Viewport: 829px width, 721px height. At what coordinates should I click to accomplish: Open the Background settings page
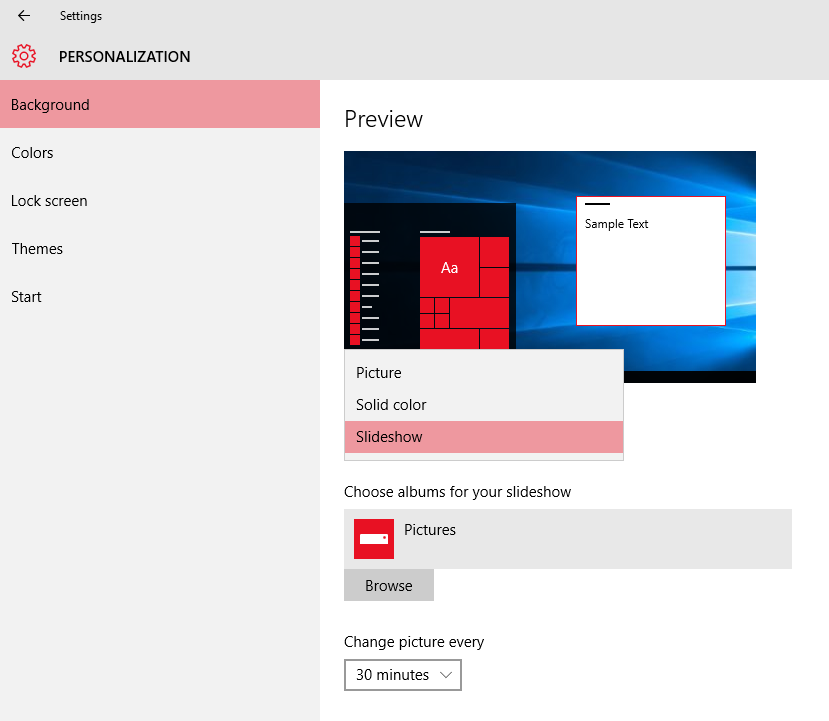click(50, 105)
